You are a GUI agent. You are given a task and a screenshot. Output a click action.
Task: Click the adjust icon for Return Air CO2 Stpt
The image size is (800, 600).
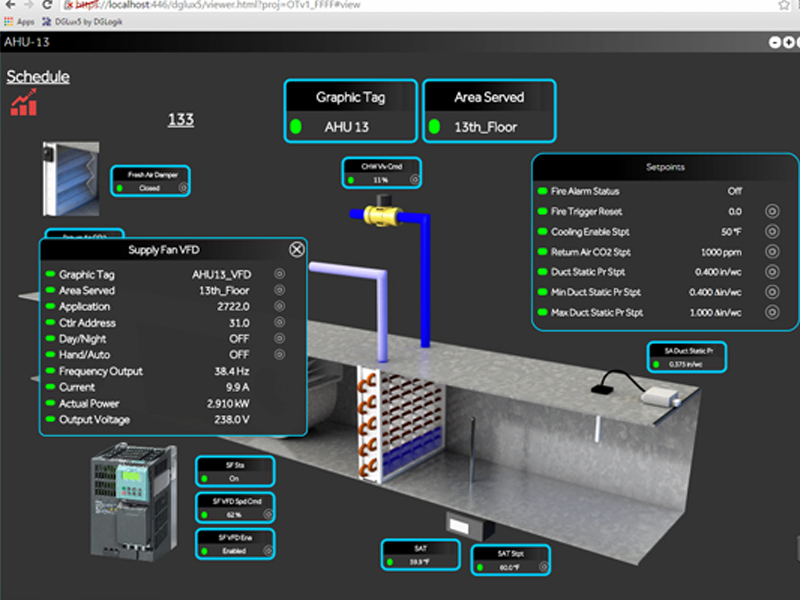click(771, 252)
